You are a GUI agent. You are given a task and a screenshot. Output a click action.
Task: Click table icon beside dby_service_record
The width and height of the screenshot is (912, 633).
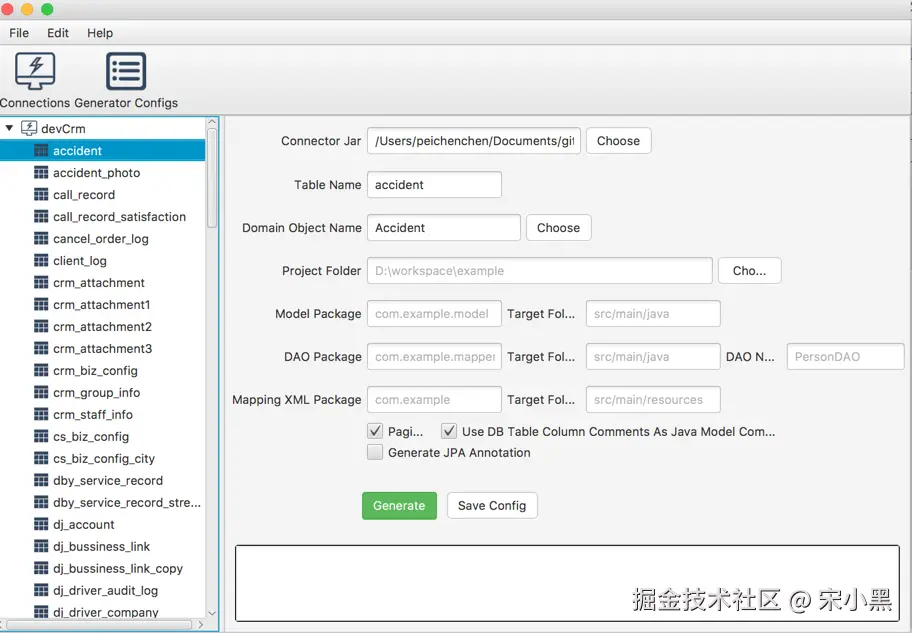pos(41,481)
